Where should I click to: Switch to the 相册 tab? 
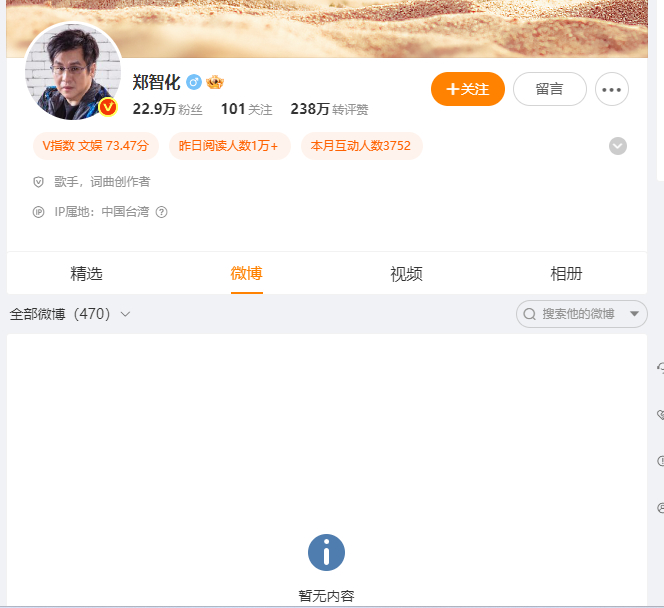[x=566, y=274]
